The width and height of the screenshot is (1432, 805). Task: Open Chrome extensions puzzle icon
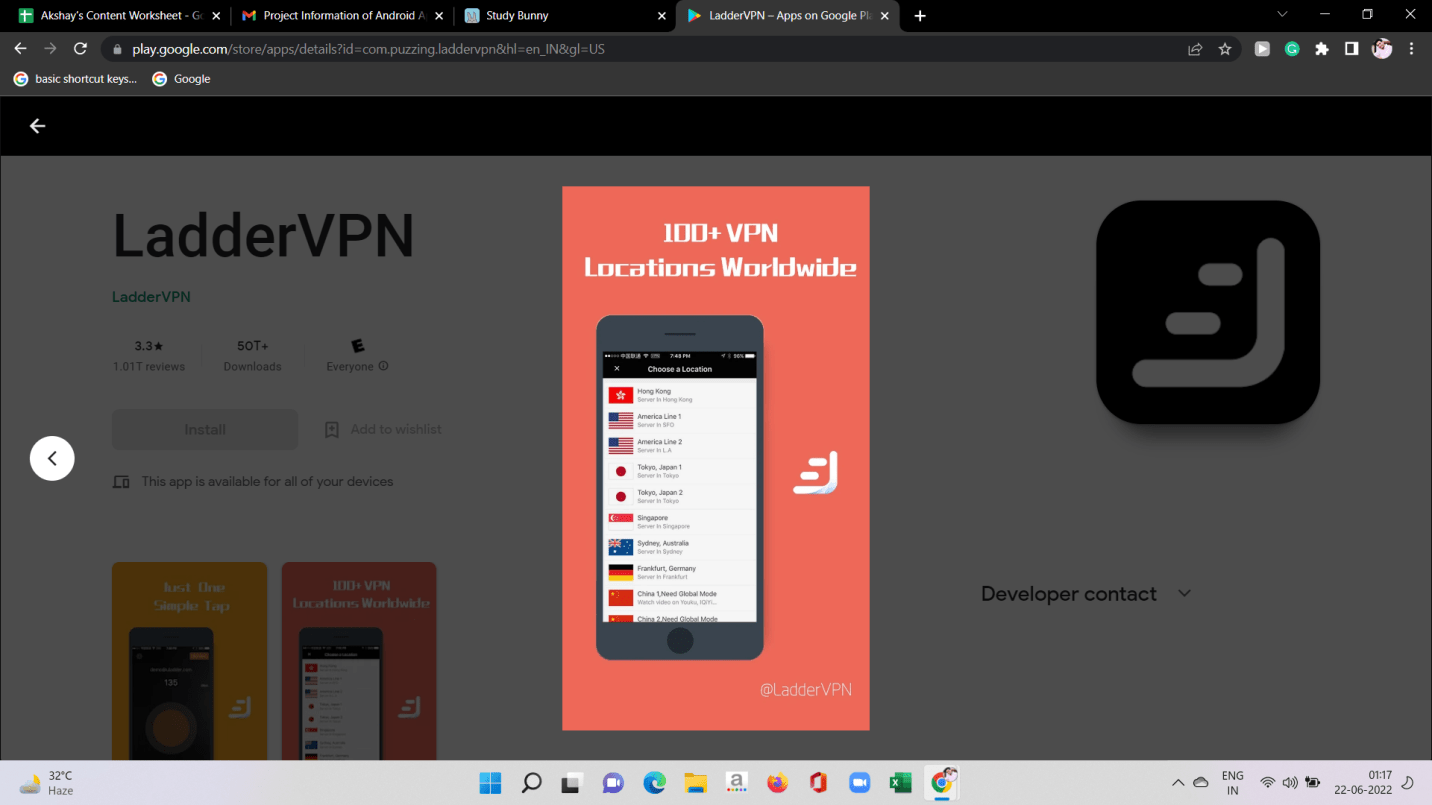point(1322,49)
